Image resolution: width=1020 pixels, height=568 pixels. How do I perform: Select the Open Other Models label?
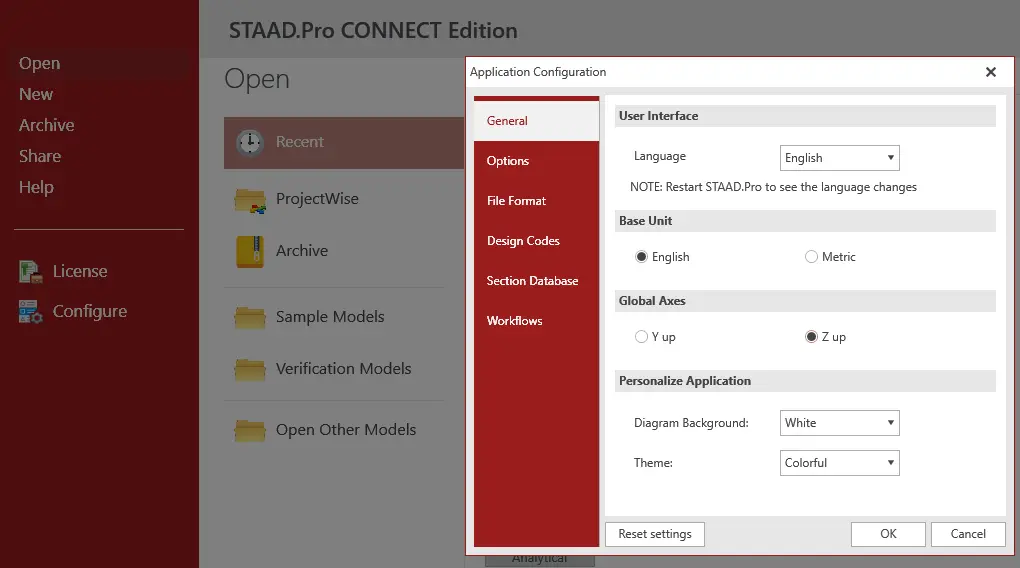pos(345,430)
